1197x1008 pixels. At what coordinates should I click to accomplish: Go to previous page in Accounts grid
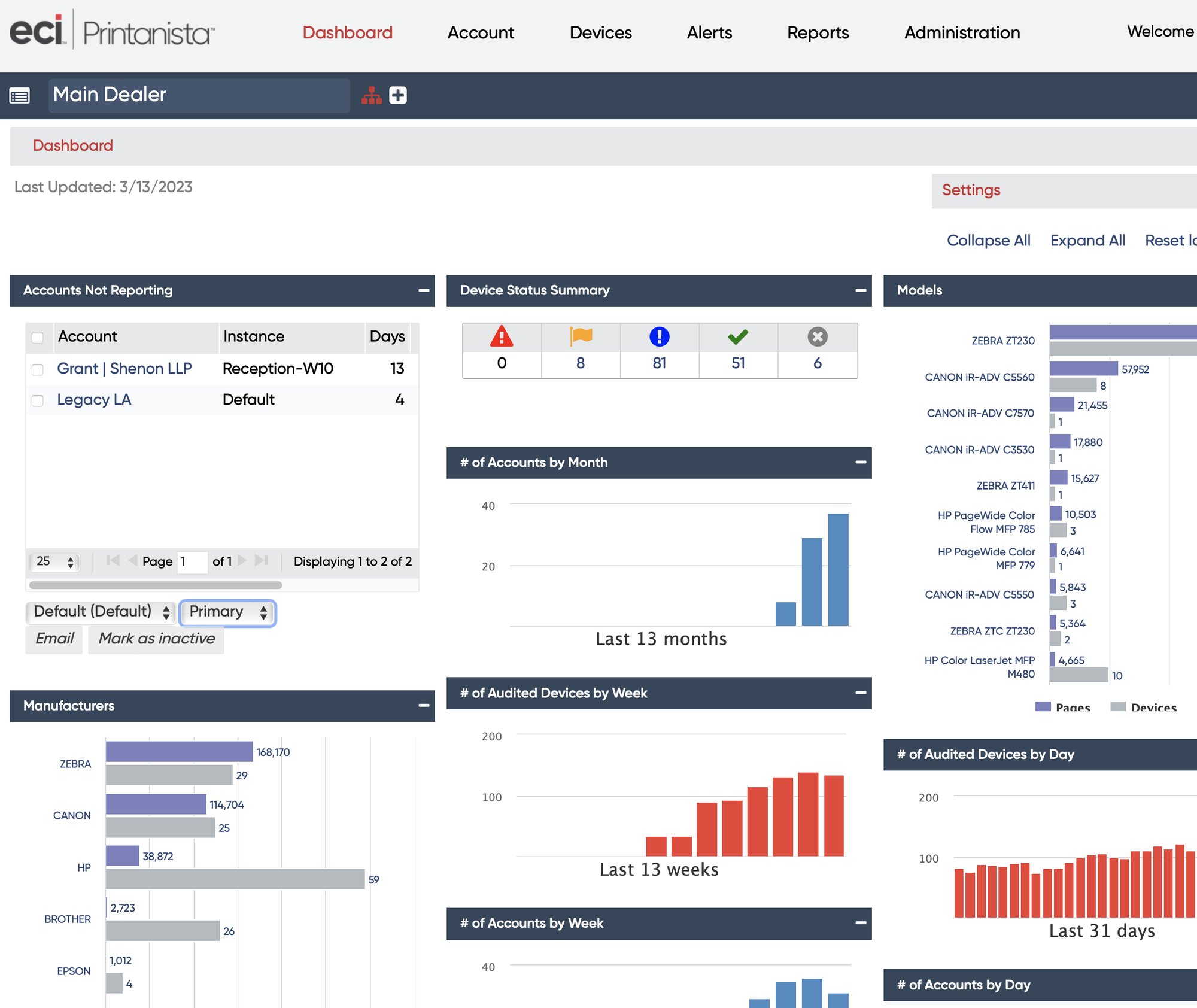point(133,561)
